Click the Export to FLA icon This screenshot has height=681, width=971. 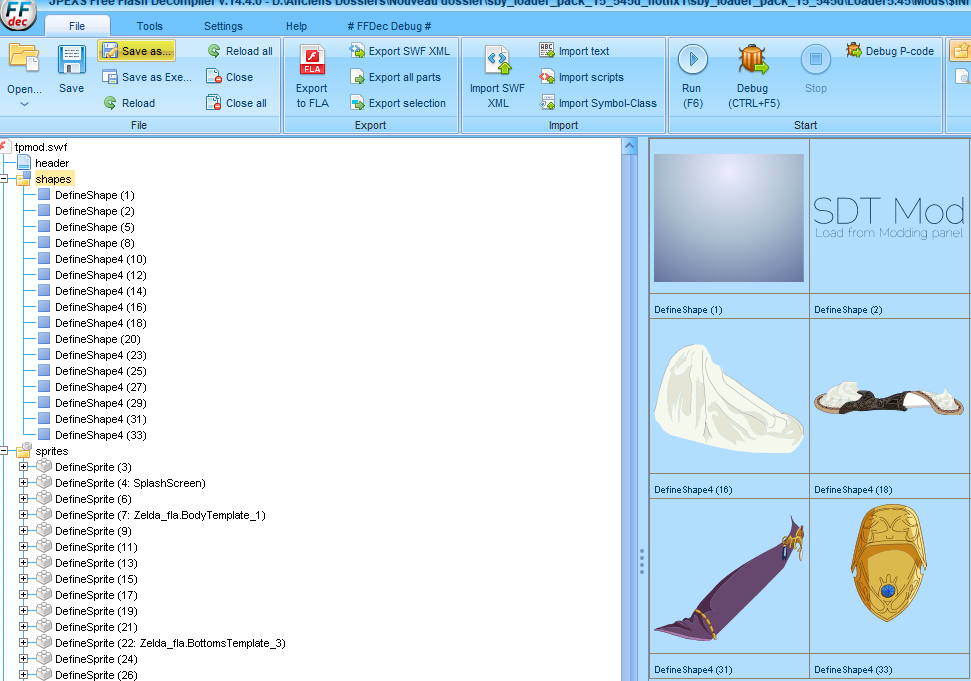[312, 62]
